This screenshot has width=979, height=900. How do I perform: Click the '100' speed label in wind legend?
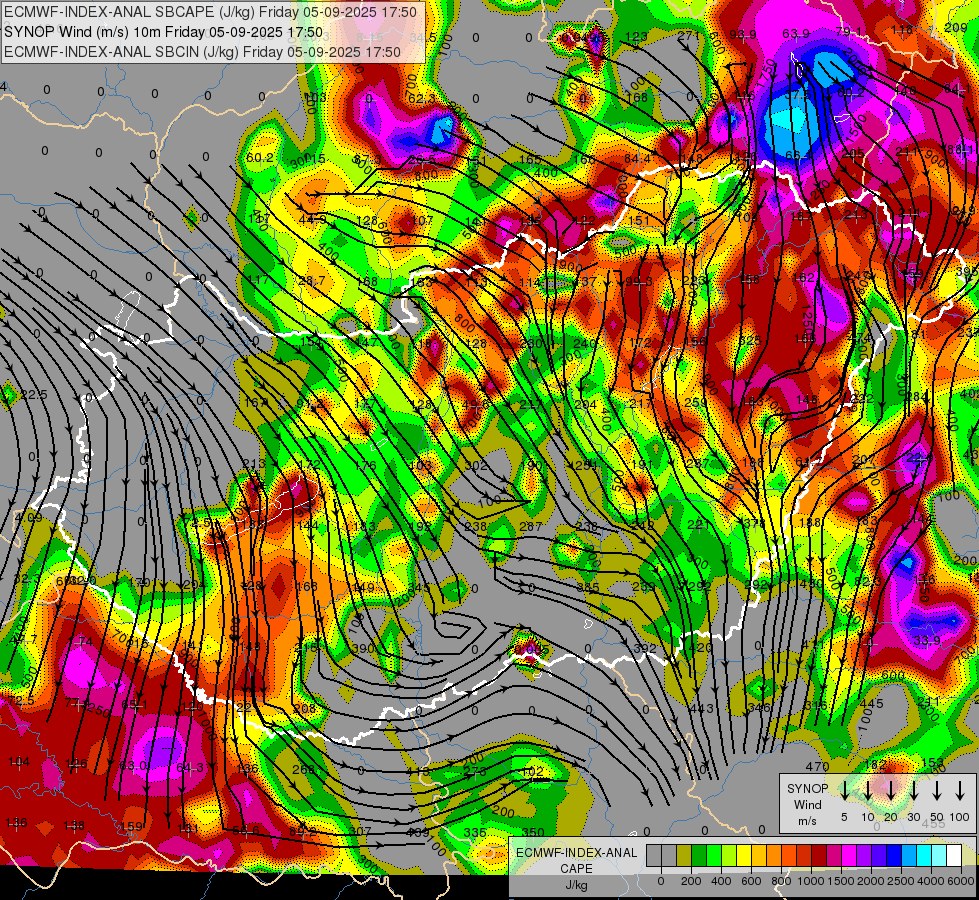click(x=960, y=817)
